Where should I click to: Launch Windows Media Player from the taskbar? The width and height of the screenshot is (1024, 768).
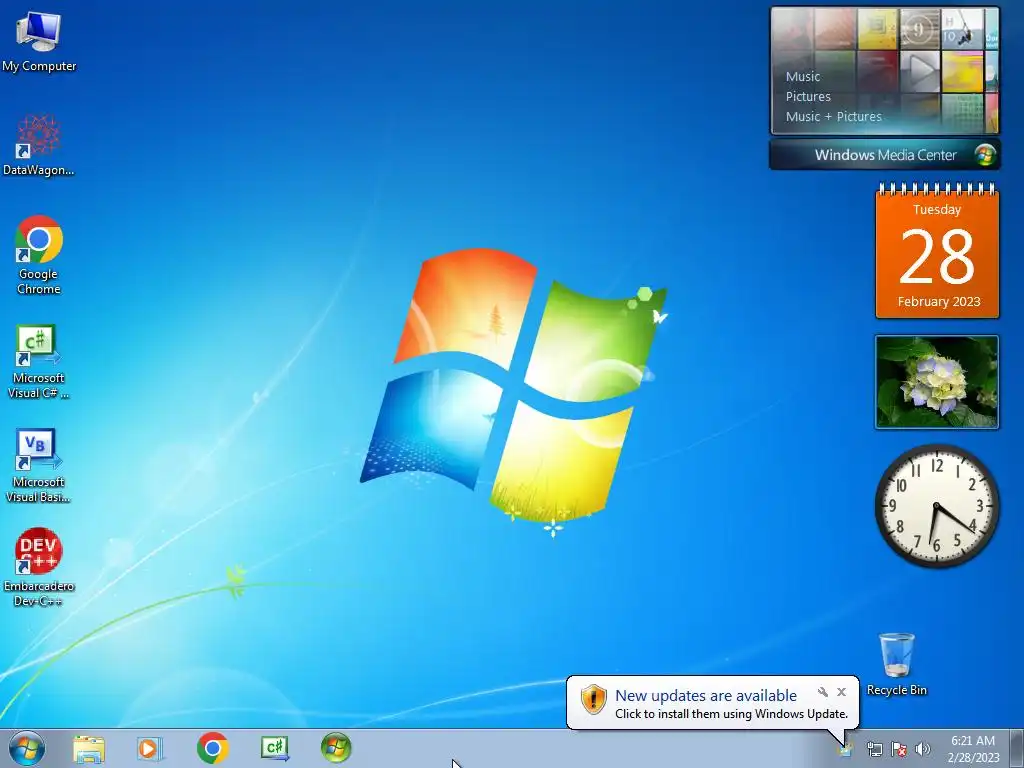[150, 748]
